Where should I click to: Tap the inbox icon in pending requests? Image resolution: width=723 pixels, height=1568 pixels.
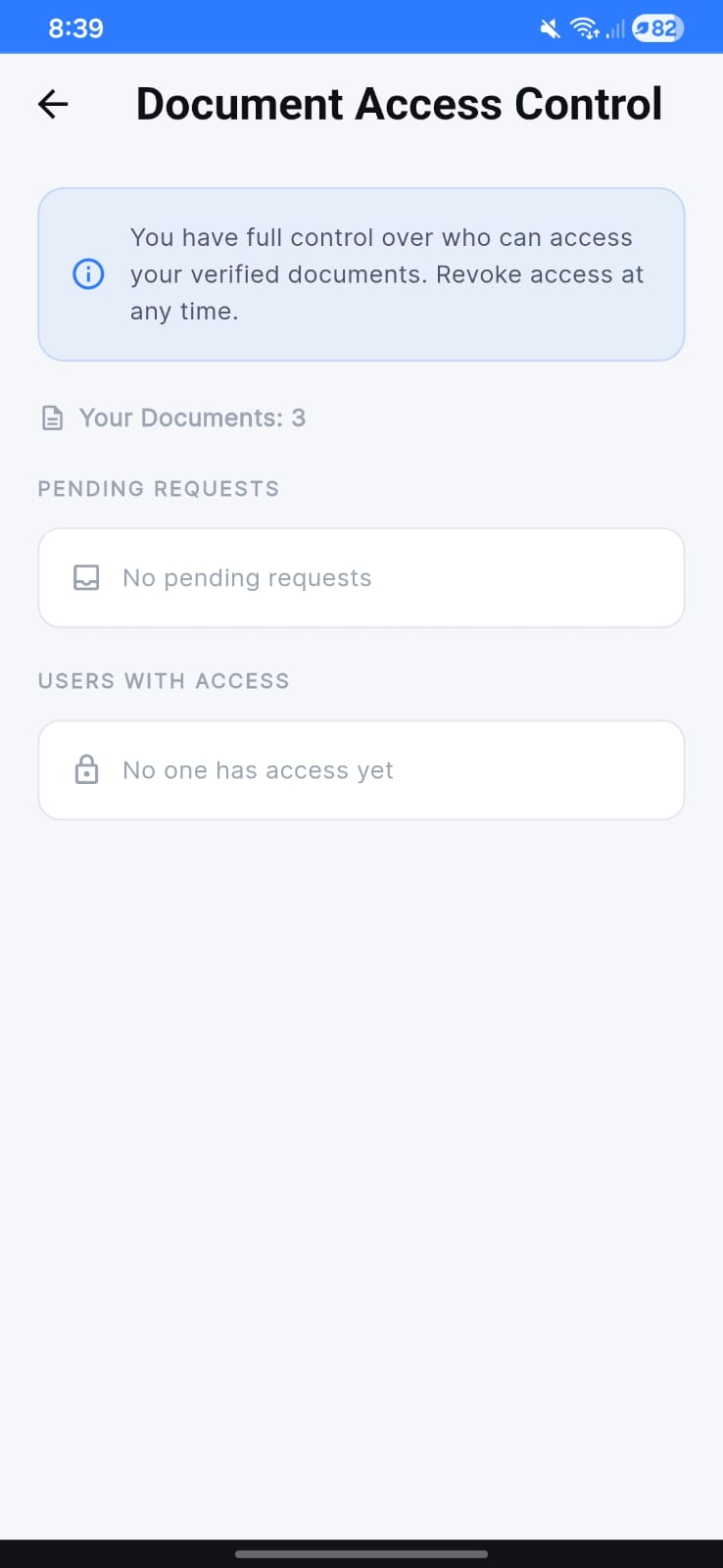(x=86, y=578)
